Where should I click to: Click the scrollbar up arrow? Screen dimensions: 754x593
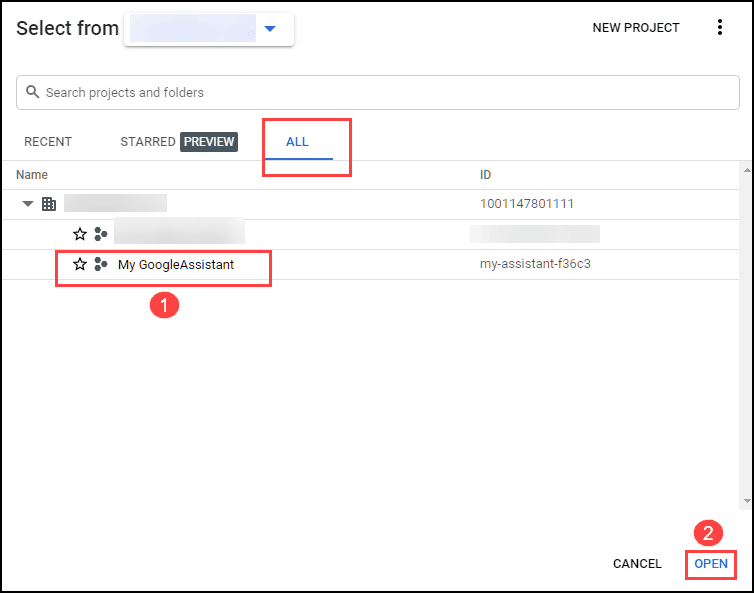coord(747,170)
